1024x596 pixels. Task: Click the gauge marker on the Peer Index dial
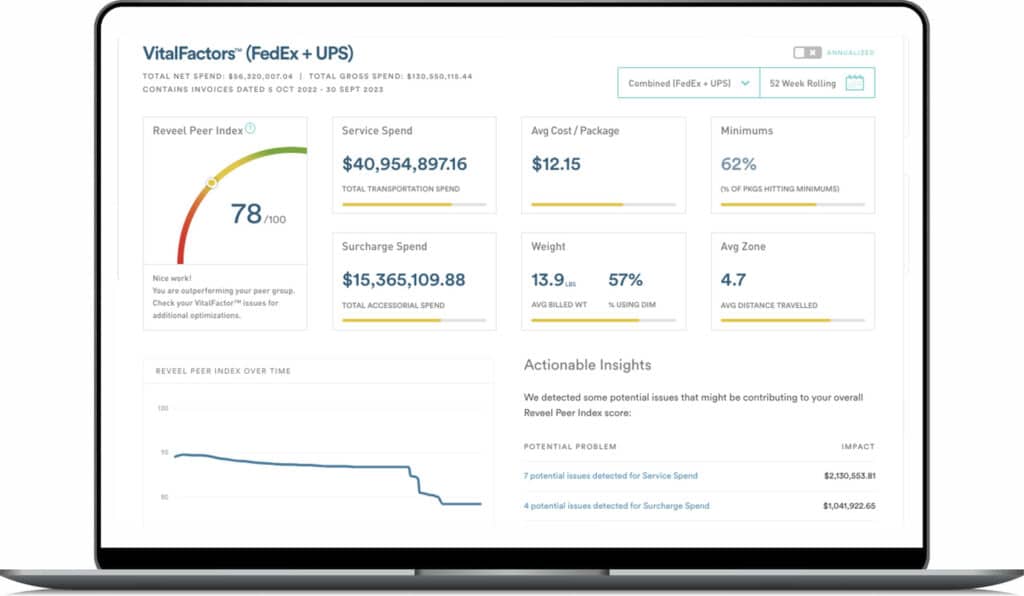211,183
